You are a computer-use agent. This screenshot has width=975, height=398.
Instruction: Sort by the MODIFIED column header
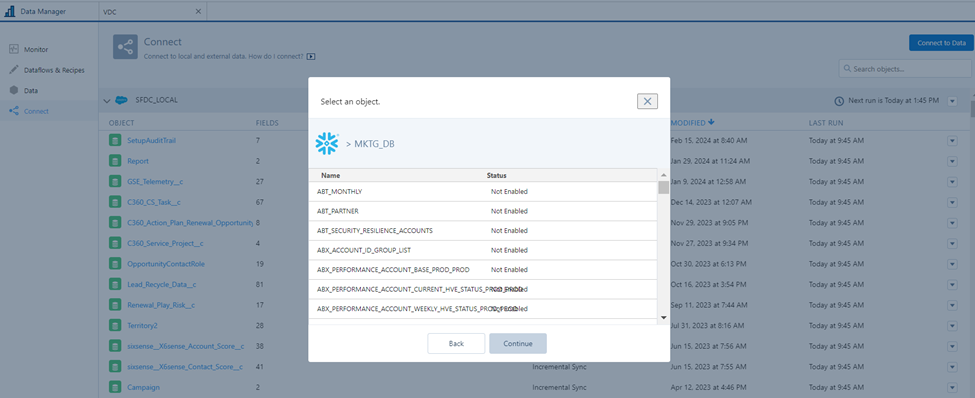pyautogui.click(x=693, y=123)
